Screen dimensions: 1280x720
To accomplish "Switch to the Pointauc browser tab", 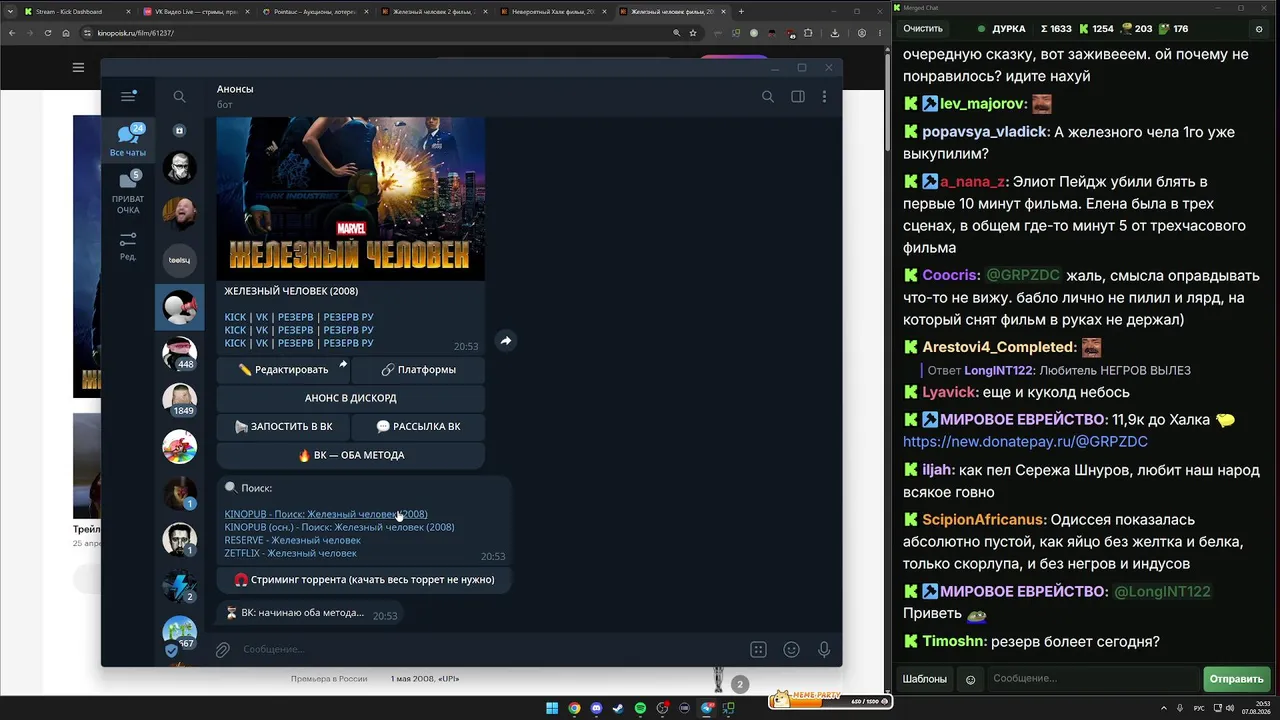I will tap(316, 12).
